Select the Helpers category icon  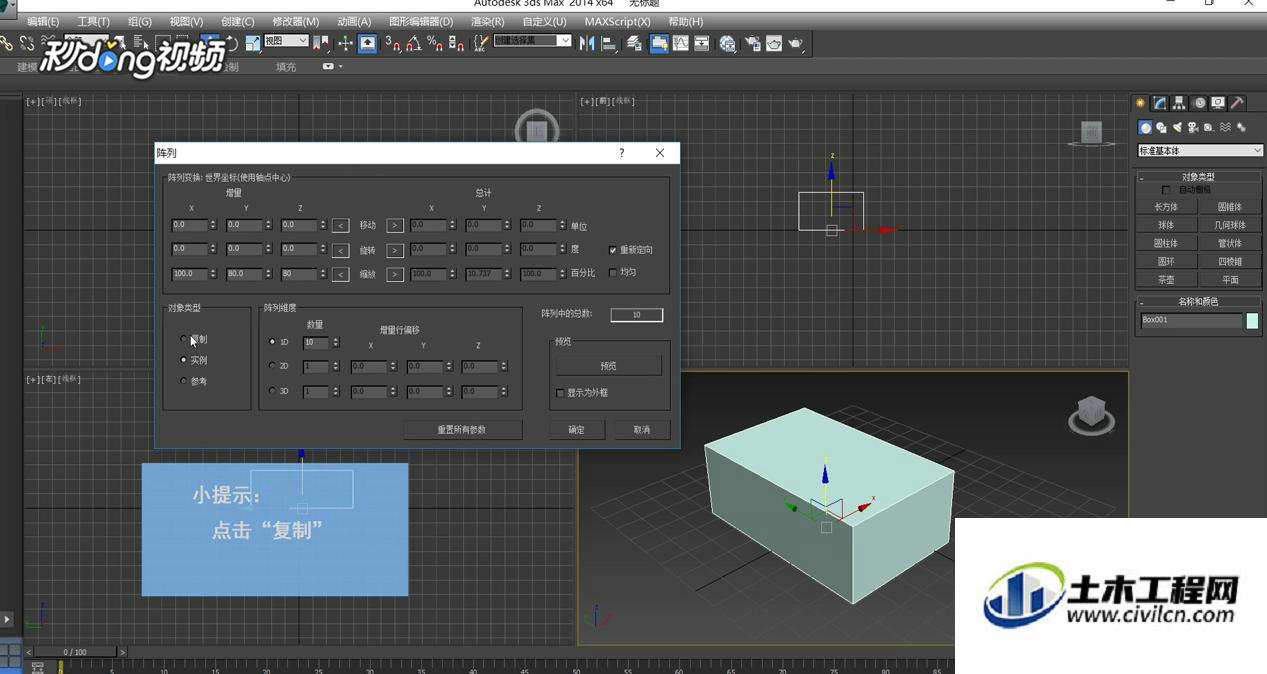pos(1209,127)
